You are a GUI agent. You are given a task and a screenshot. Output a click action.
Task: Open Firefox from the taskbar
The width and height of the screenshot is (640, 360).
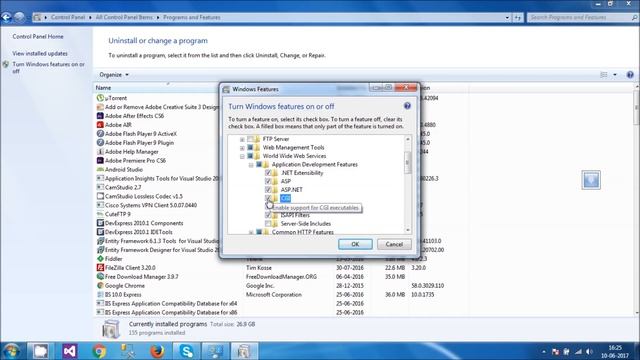pos(157,351)
